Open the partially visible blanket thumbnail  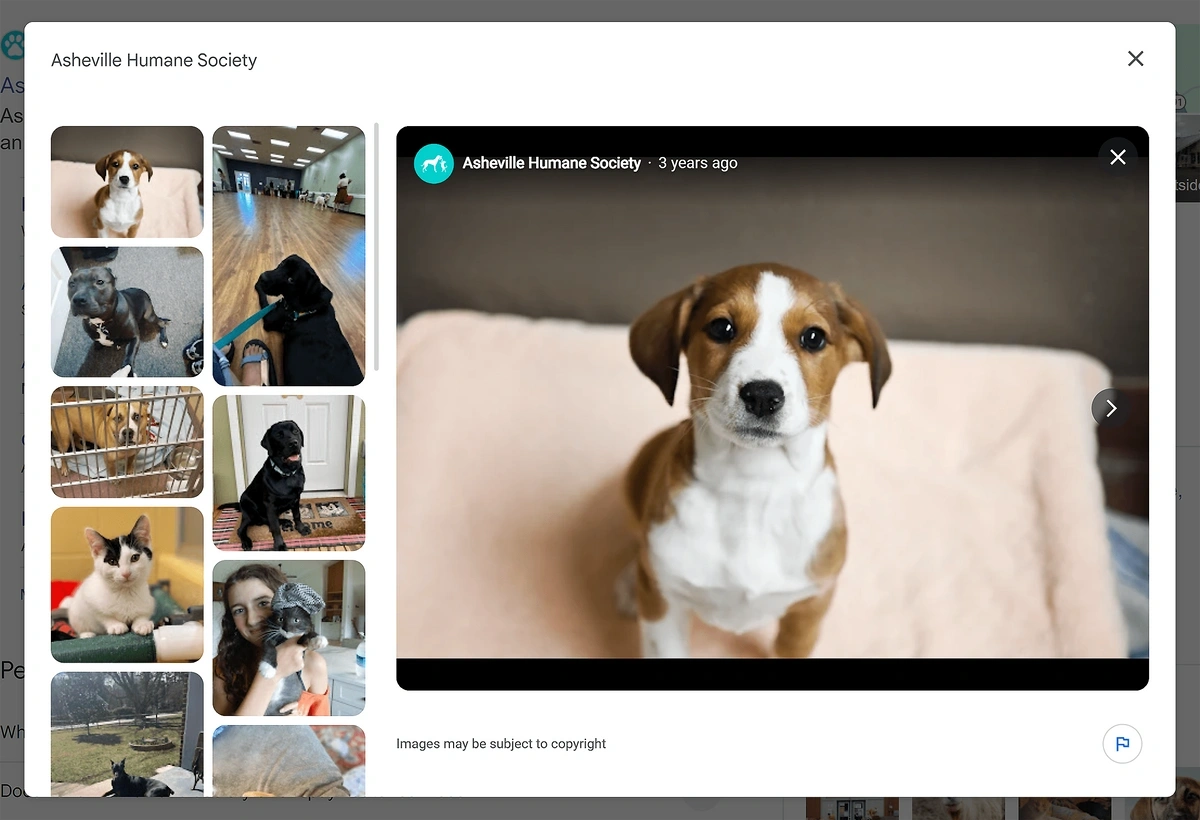click(289, 761)
